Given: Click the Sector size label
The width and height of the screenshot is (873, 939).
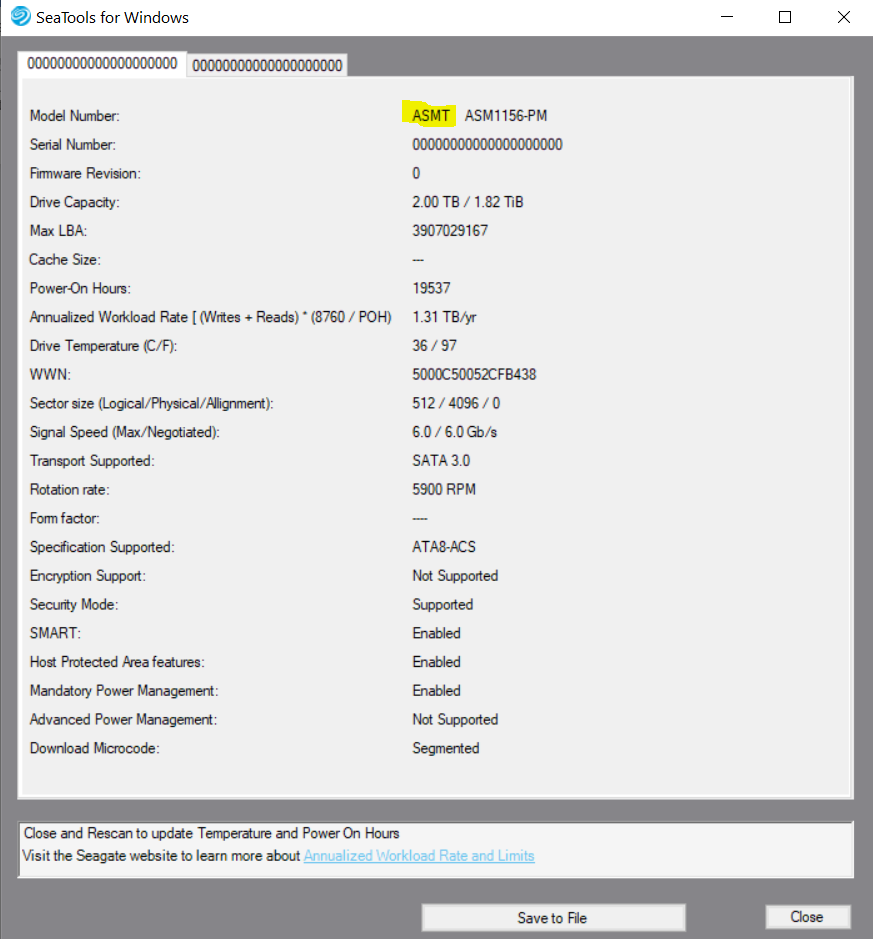Looking at the screenshot, I should (151, 403).
